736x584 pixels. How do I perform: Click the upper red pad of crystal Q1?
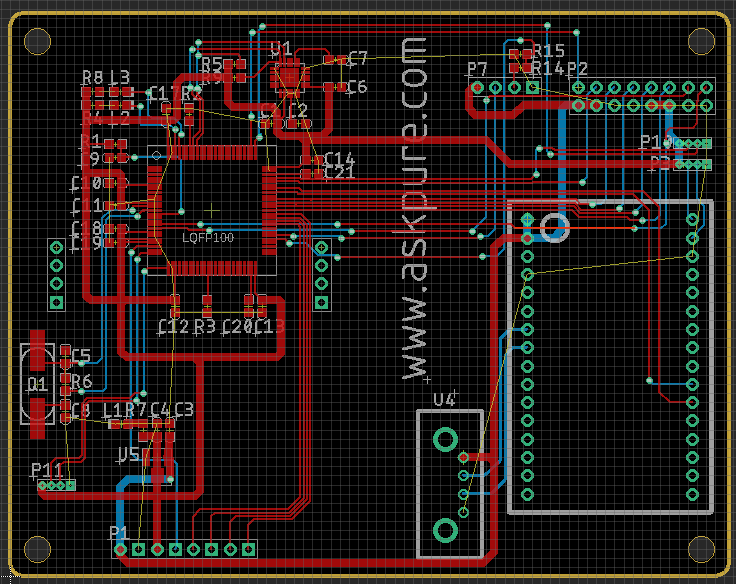(x=38, y=350)
